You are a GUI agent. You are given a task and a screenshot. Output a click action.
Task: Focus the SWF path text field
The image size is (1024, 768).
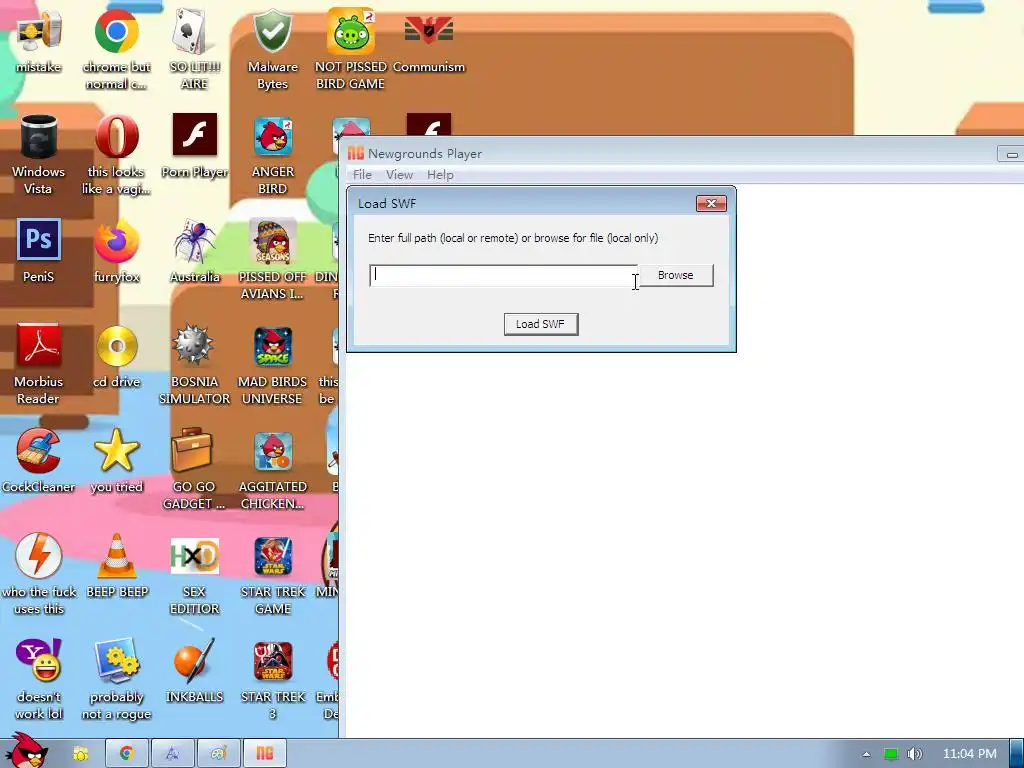click(504, 276)
